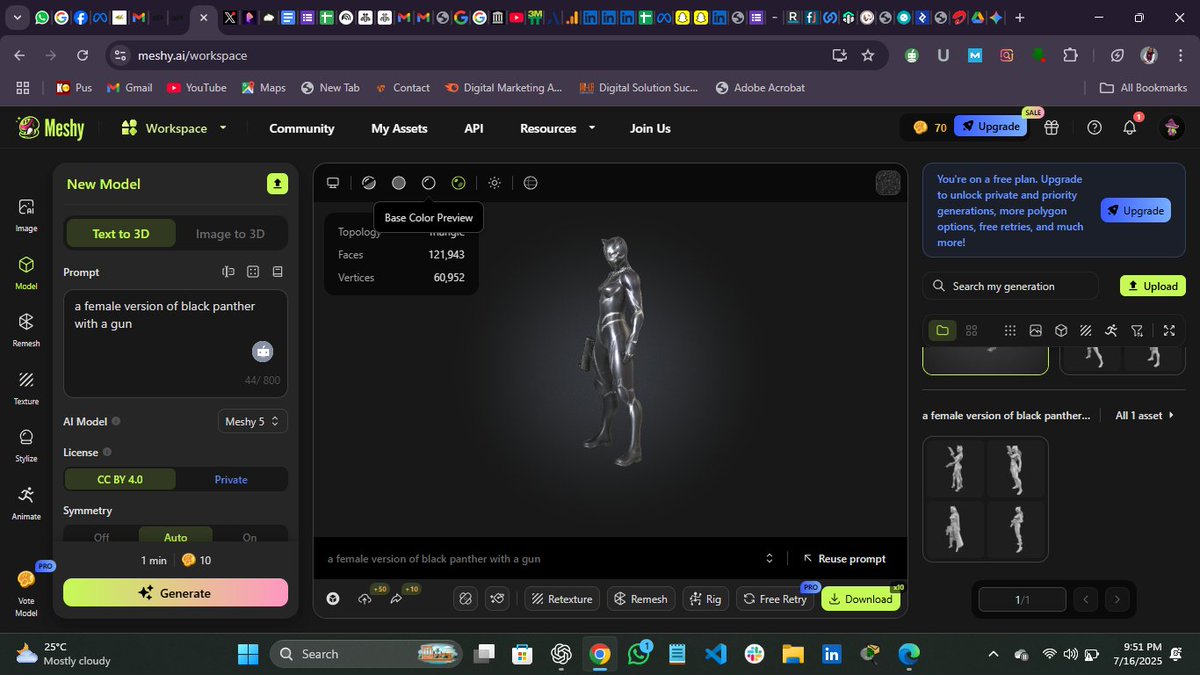1200x675 pixels.
Task: Open the Join Us menu item
Action: pos(650,128)
